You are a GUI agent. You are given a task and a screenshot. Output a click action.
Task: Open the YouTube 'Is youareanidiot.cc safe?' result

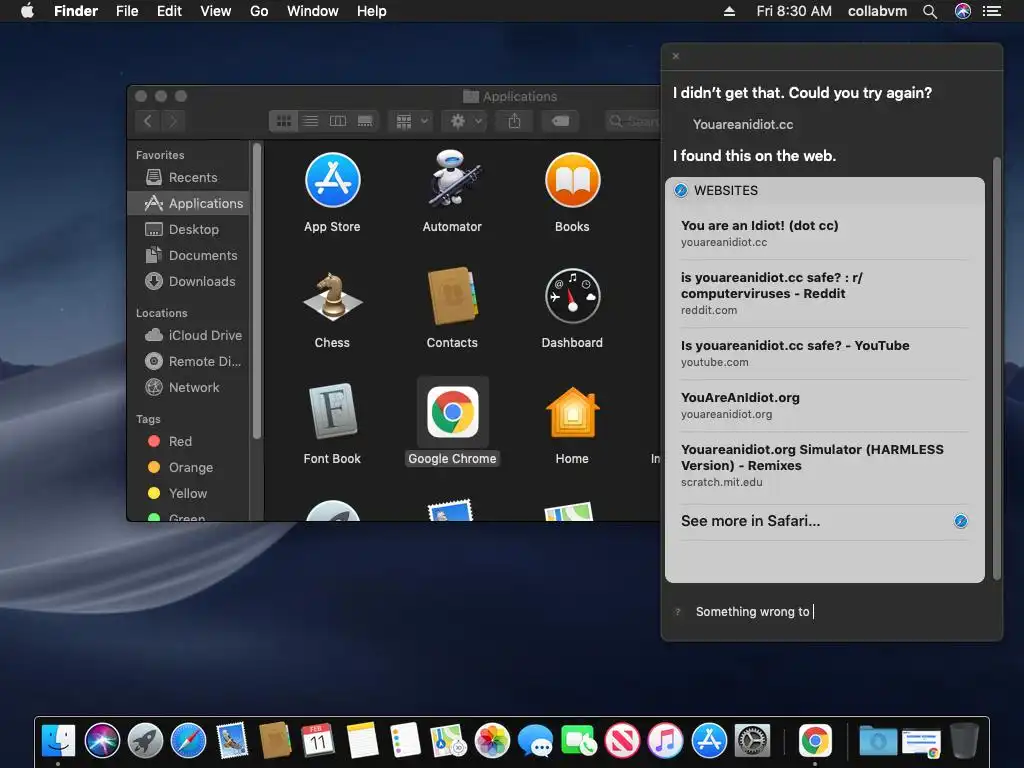click(825, 353)
